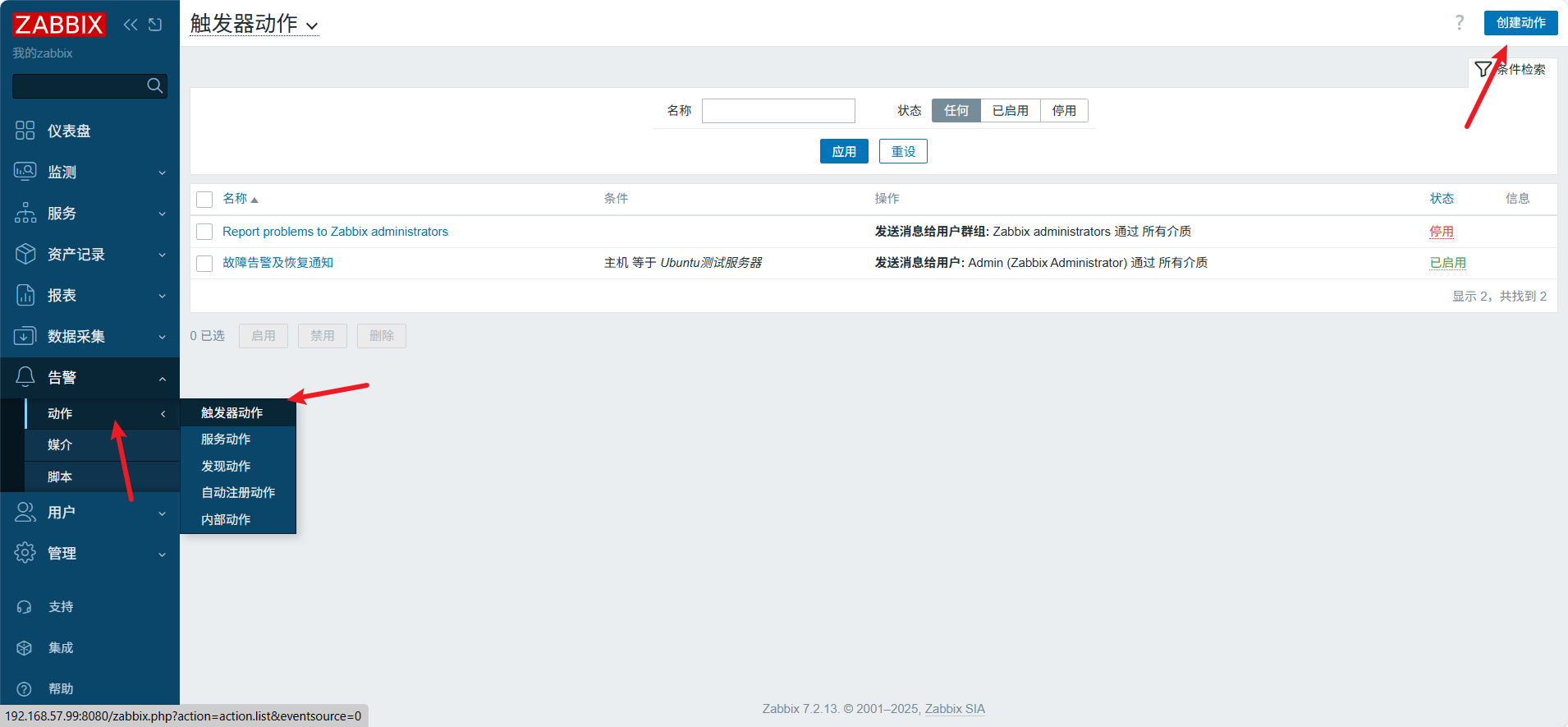The width and height of the screenshot is (1568, 727).
Task: Select 任何 status filter option
Action: click(956, 110)
